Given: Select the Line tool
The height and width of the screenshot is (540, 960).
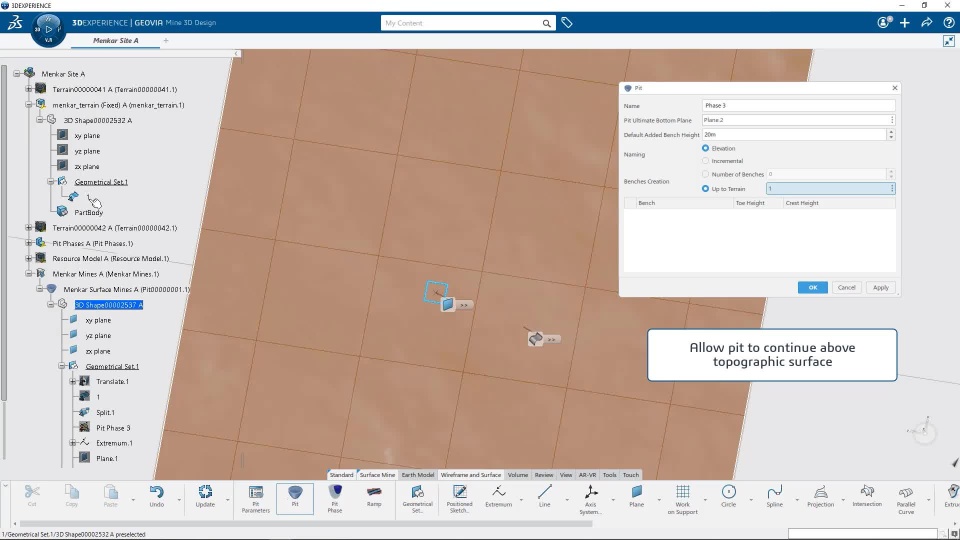Looking at the screenshot, I should point(544,495).
